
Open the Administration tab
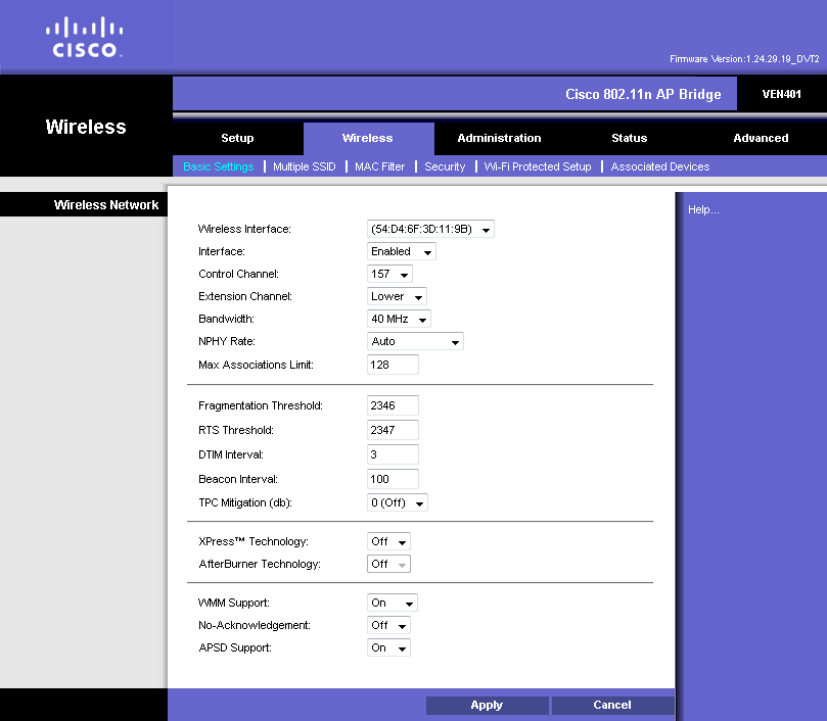[x=499, y=138]
